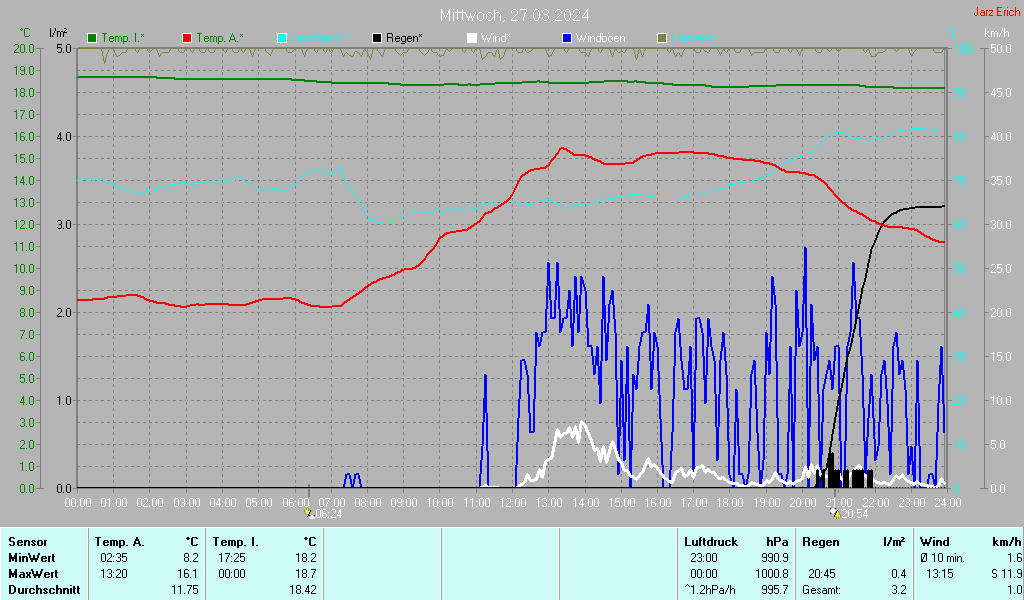
Task: Toggle the Temp. A.* legend label
Action: [220, 38]
